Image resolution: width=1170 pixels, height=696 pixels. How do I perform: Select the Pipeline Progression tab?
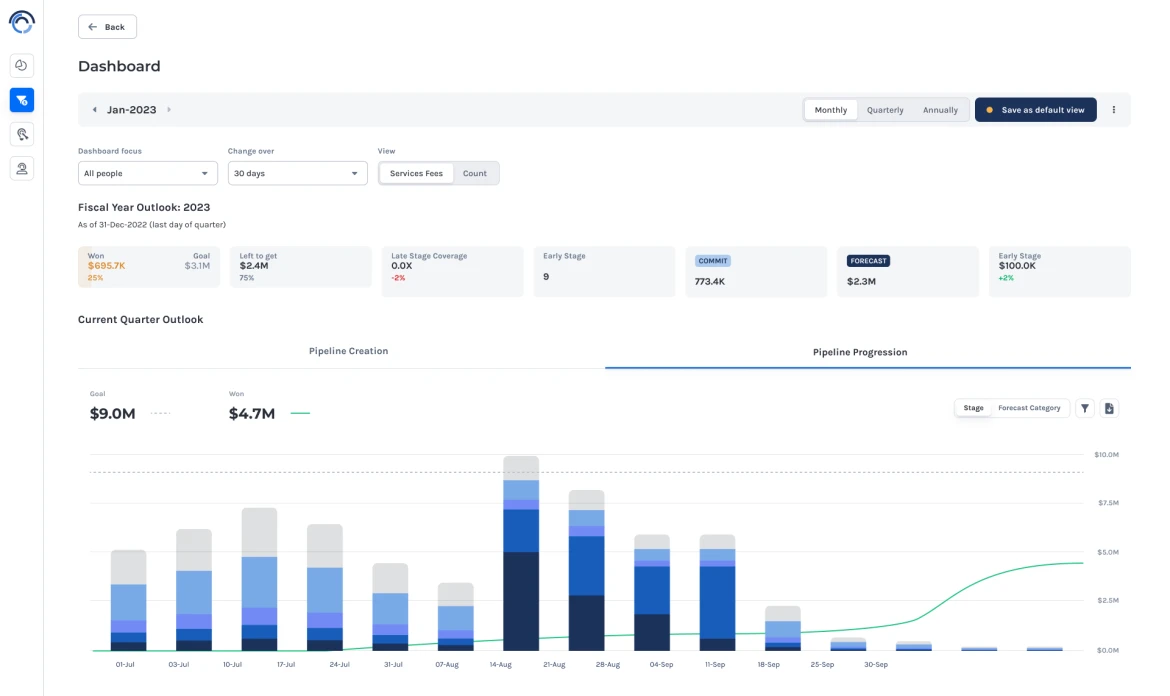[860, 352]
